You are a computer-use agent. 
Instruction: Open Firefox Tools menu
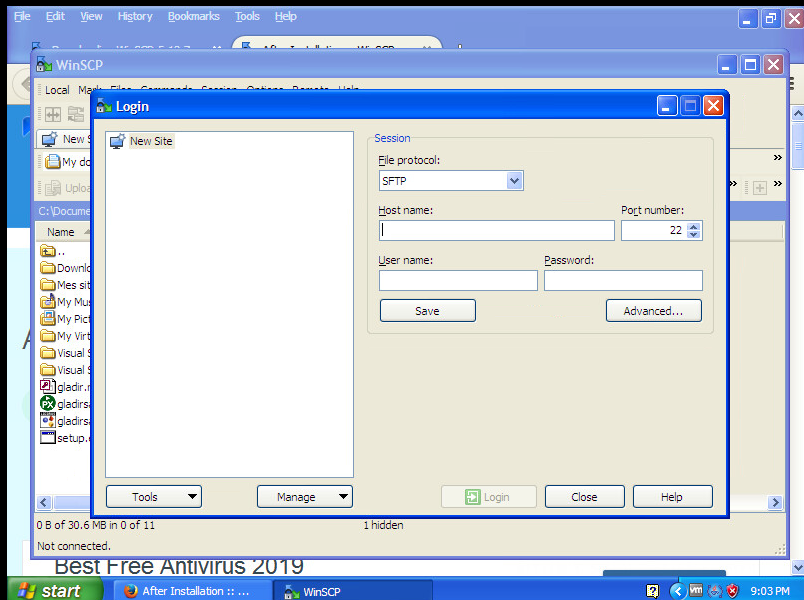247,16
